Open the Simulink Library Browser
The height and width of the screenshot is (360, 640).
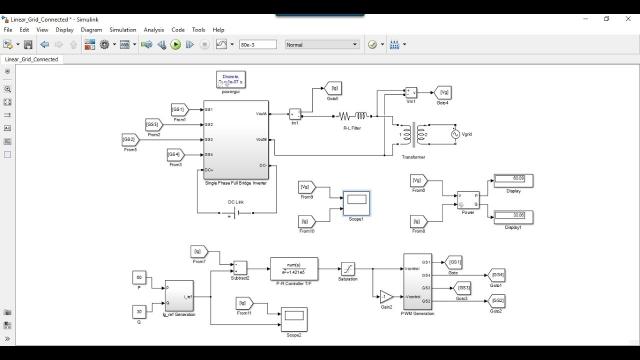[x=90, y=44]
